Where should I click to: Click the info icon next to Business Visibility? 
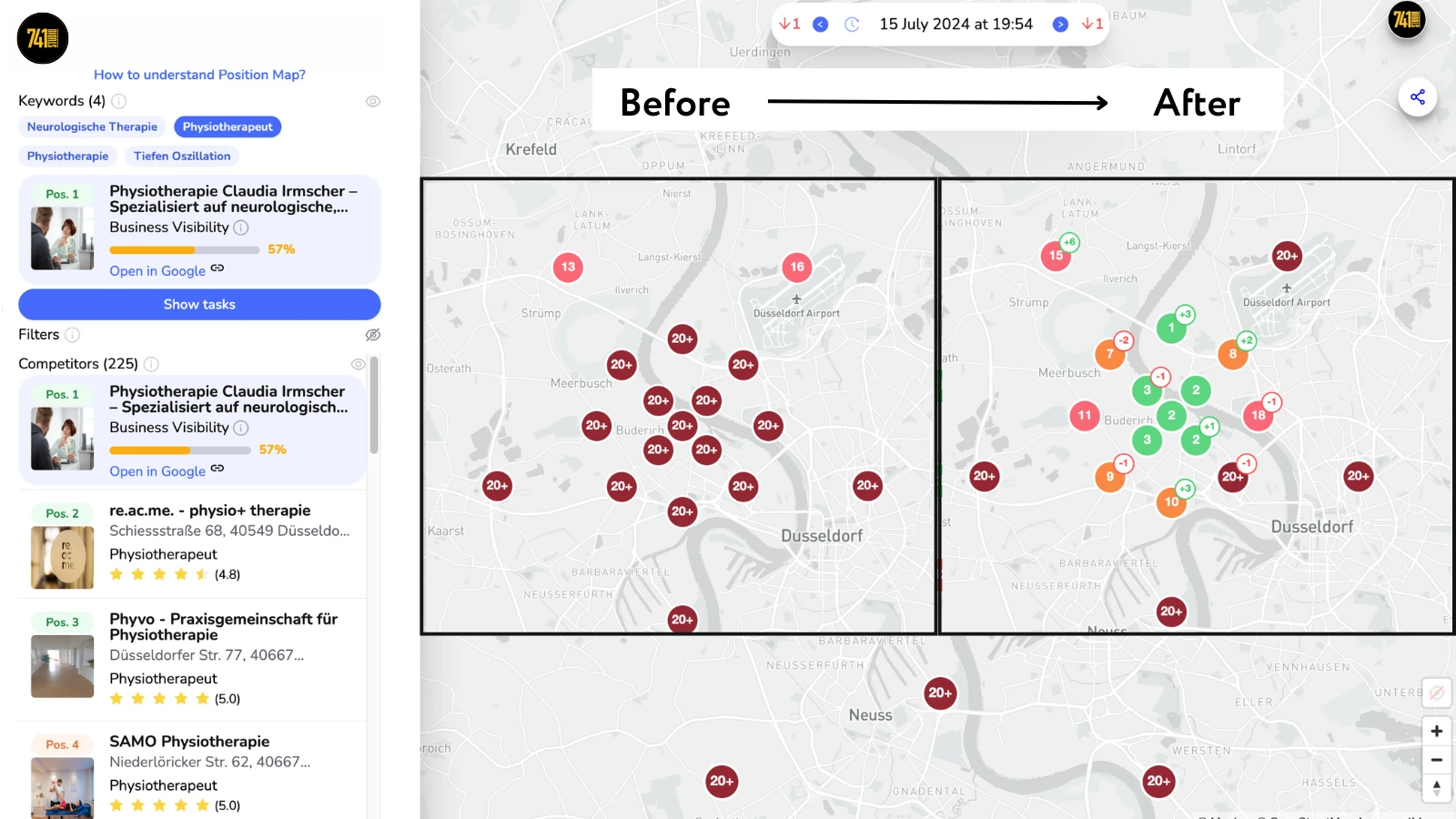click(239, 228)
